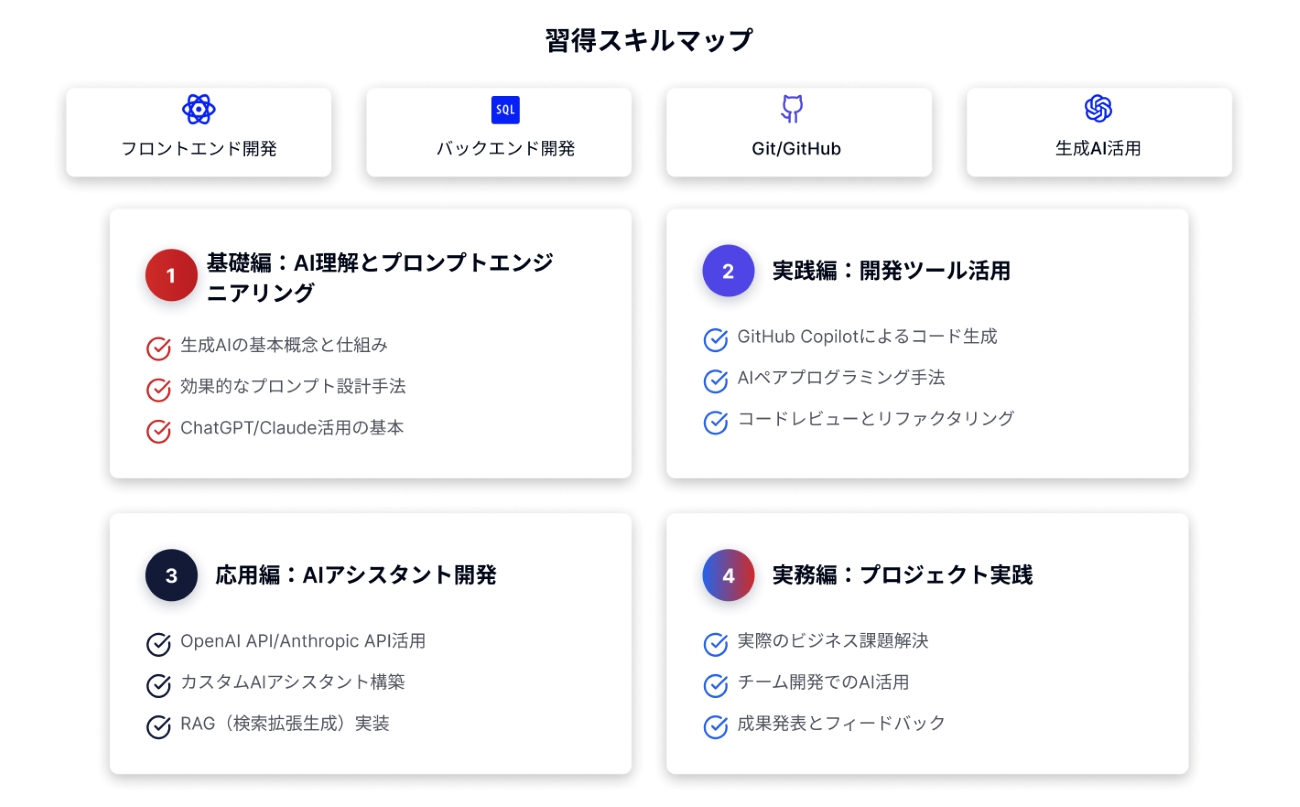Click the blue SQL icon
This screenshot has height=807, width=1300.
coord(506,110)
